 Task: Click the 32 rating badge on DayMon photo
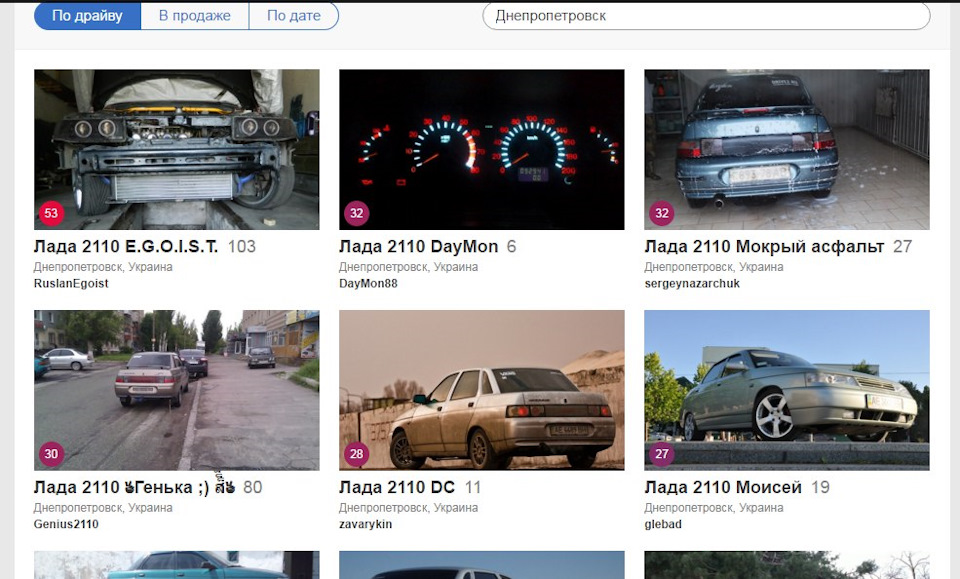[x=356, y=213]
